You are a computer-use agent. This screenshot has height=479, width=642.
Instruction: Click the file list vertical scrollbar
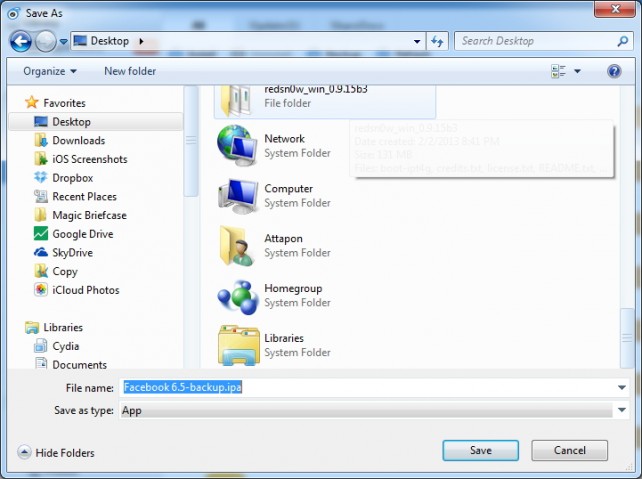627,338
